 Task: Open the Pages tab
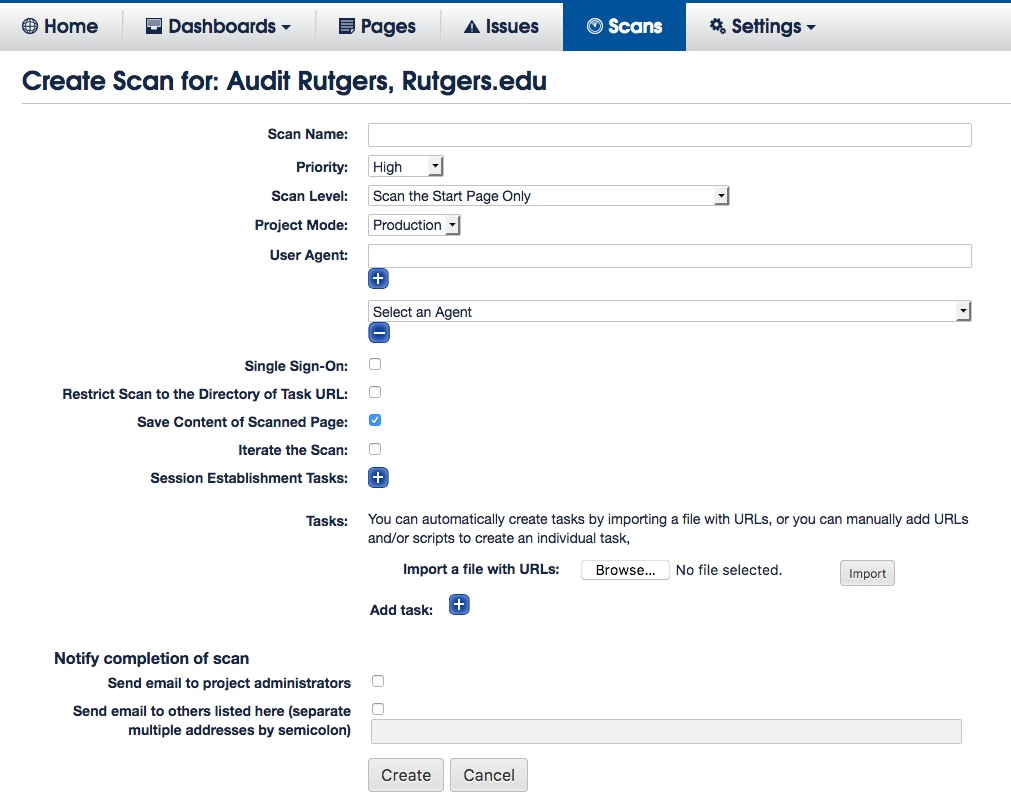click(377, 26)
